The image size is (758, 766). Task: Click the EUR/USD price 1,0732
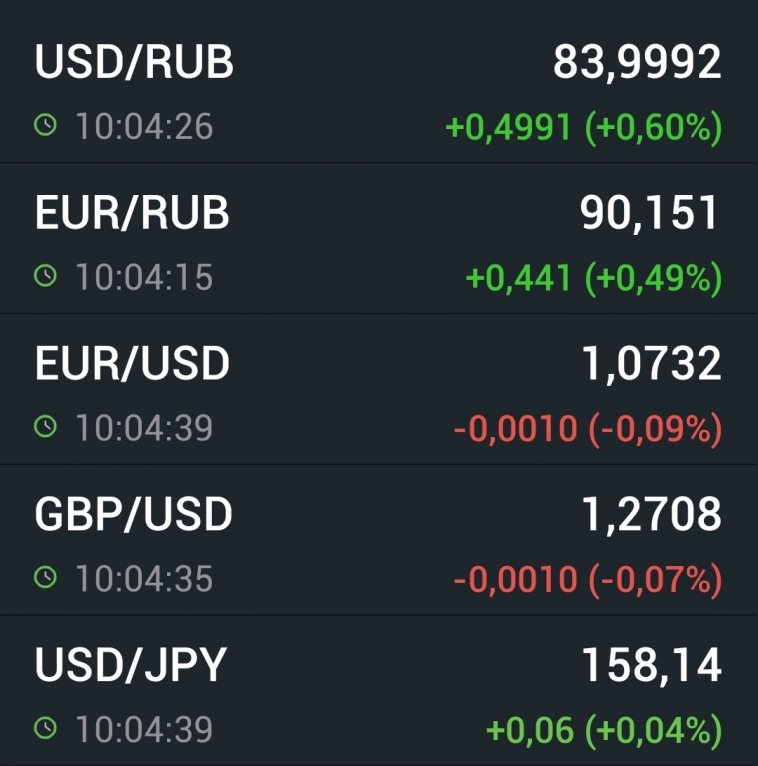click(651, 364)
